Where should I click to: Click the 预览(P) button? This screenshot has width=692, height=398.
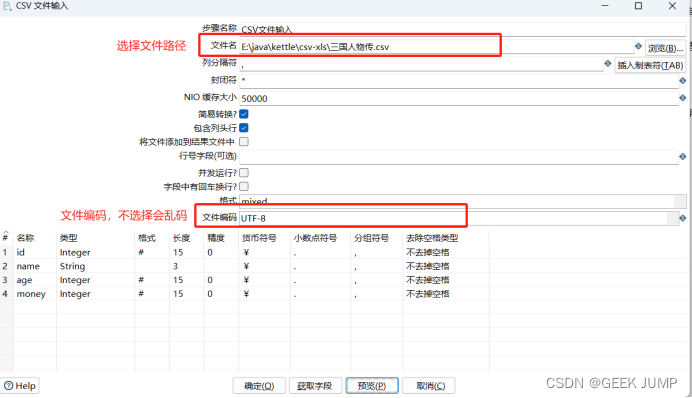(x=372, y=386)
